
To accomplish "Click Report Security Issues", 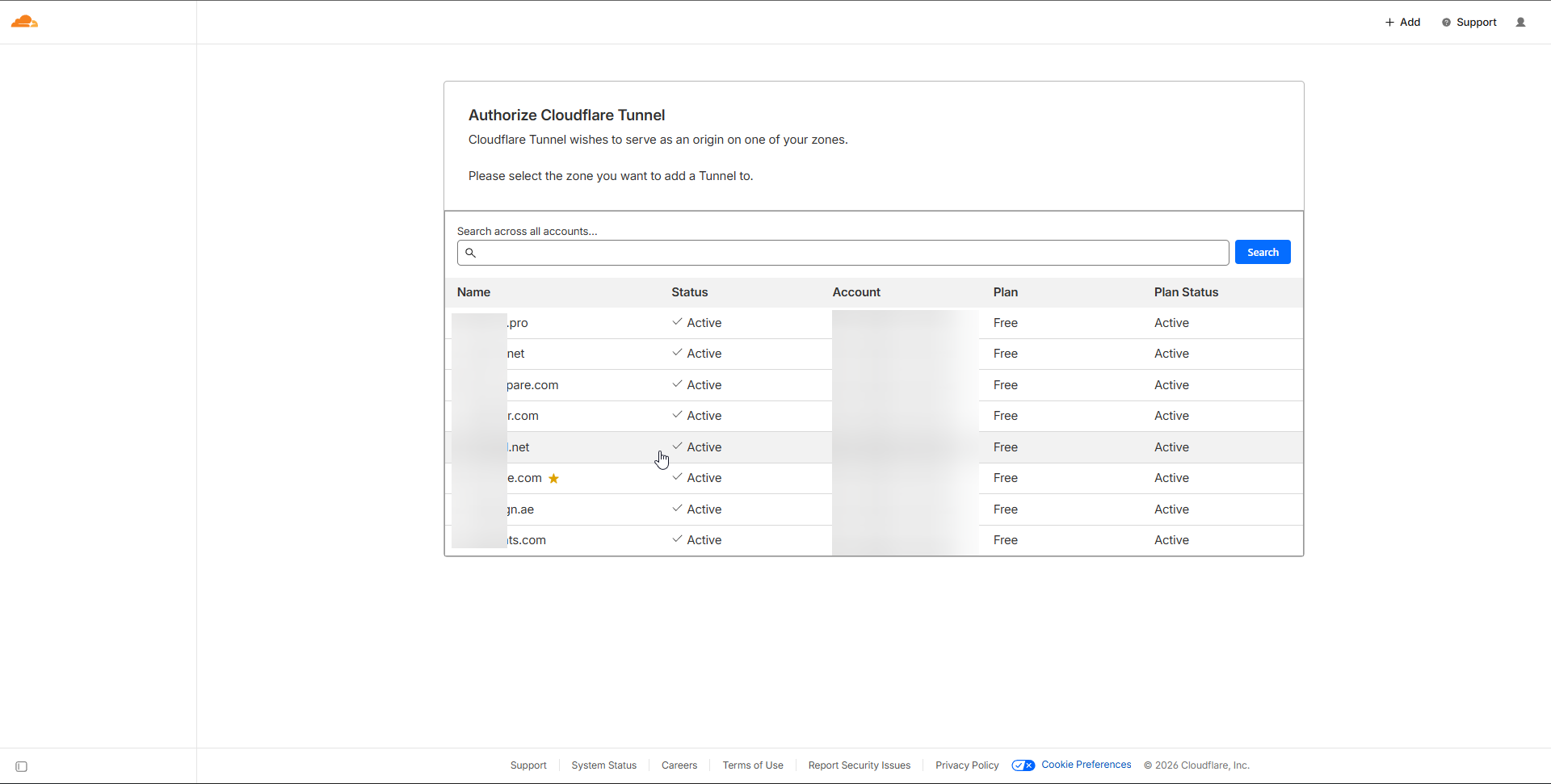I will tap(860, 765).
